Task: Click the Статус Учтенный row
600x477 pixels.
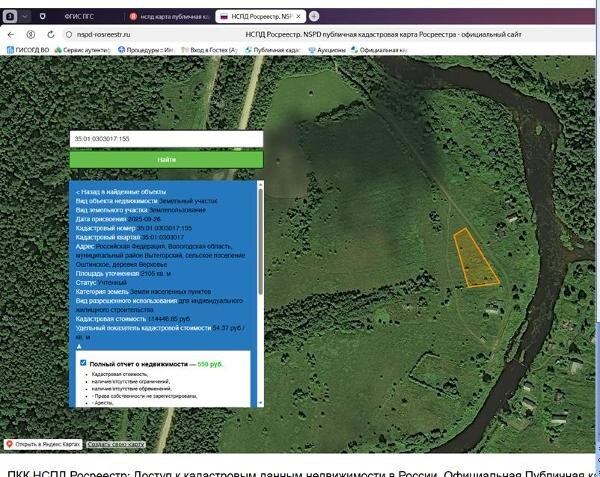Action: (x=101, y=283)
